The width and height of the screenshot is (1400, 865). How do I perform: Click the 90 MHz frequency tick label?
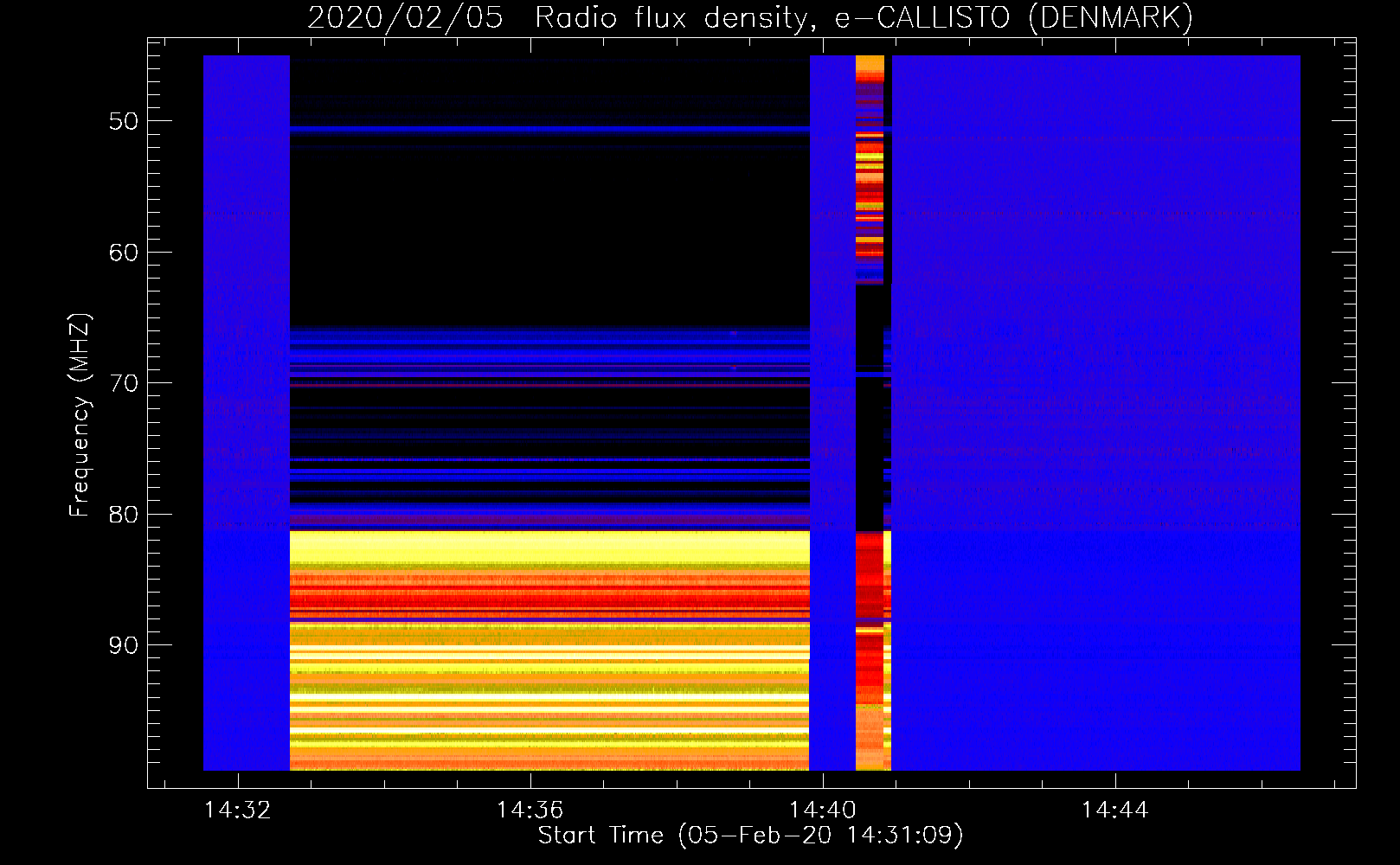(x=124, y=645)
